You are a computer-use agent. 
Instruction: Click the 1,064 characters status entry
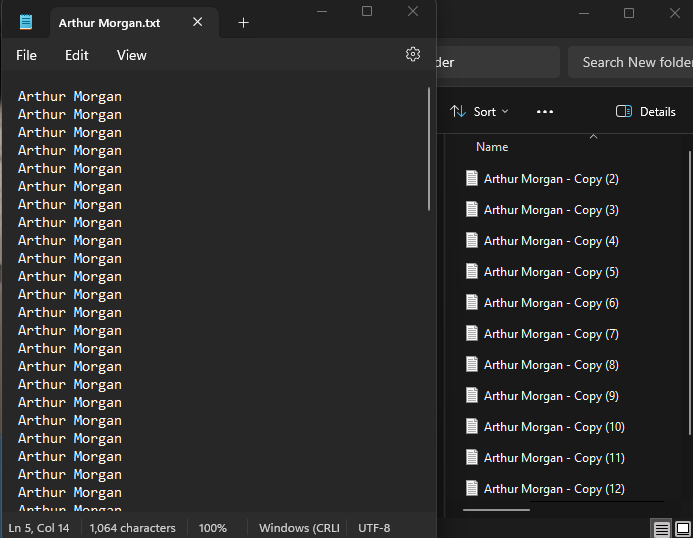[x=132, y=528]
